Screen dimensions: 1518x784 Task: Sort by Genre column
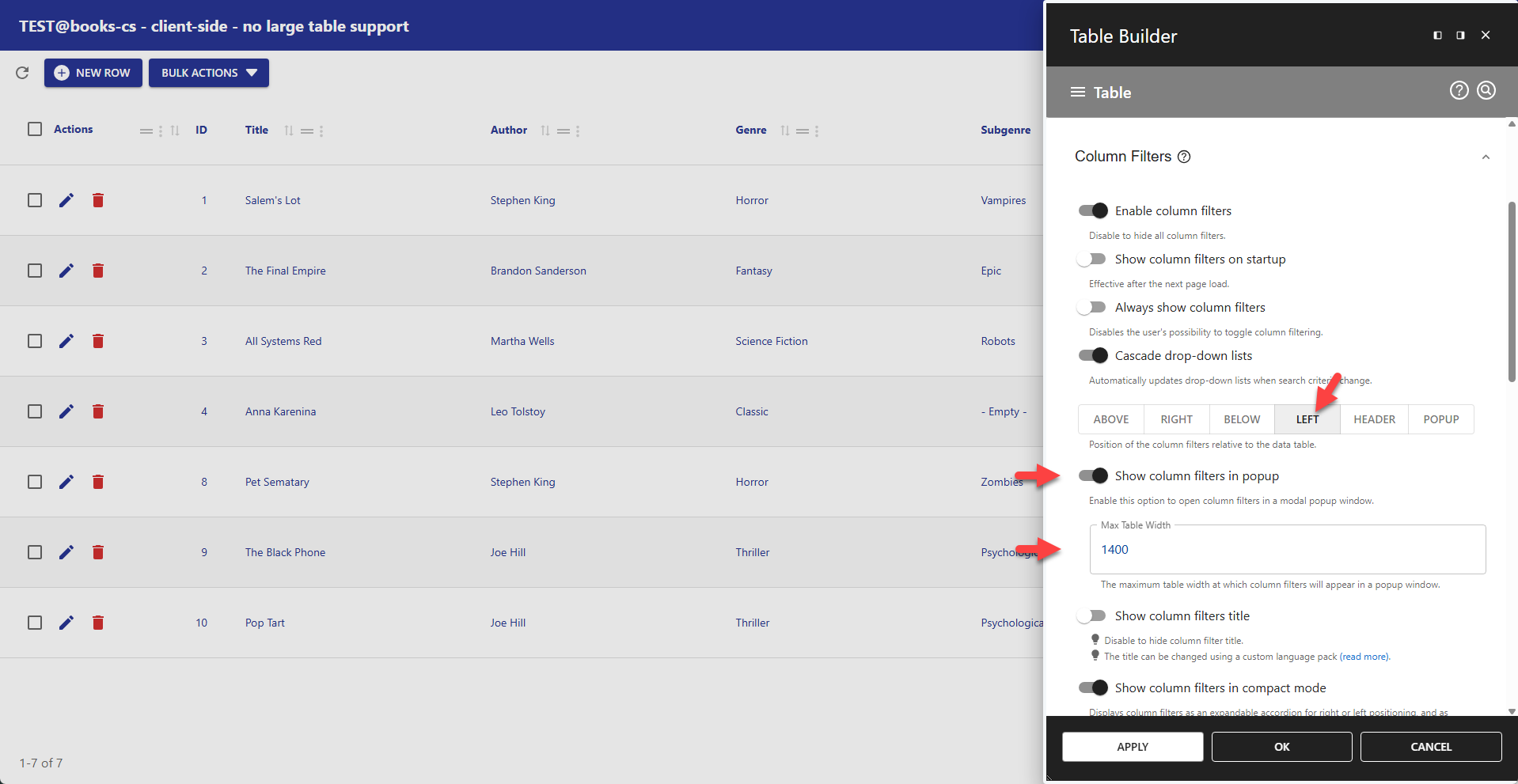pos(785,131)
